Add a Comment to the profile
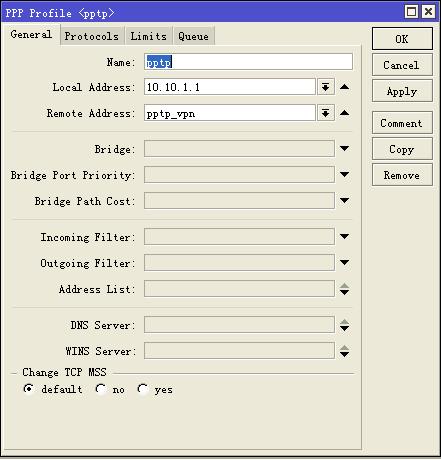Viewport: 441px width, 460px height. [402, 123]
